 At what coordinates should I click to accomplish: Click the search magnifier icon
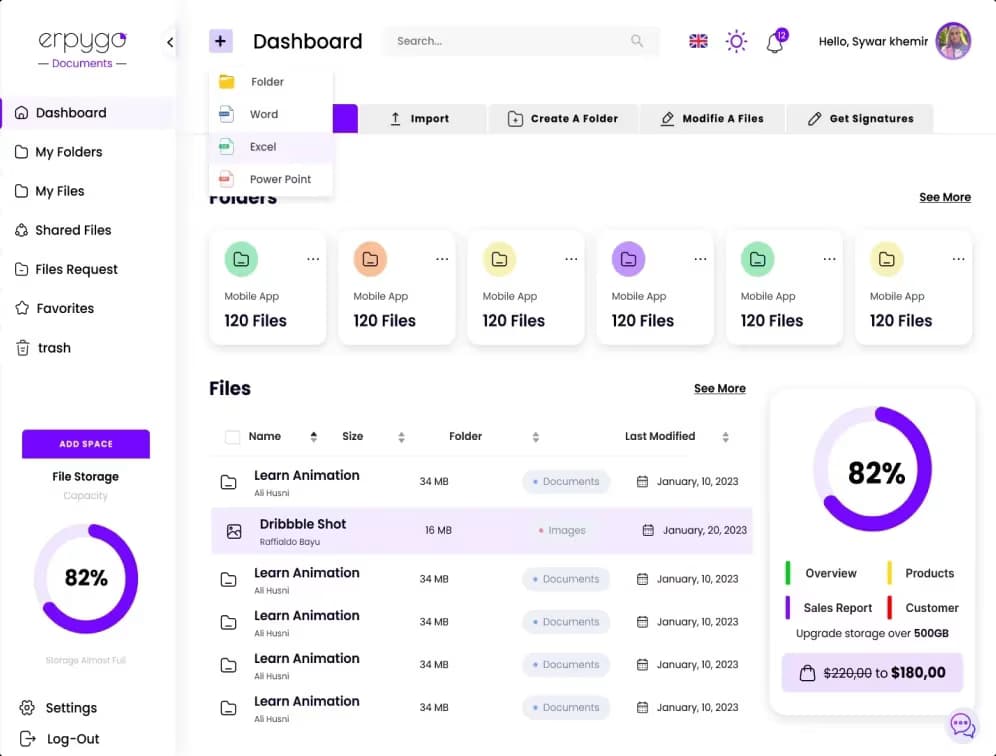(637, 41)
